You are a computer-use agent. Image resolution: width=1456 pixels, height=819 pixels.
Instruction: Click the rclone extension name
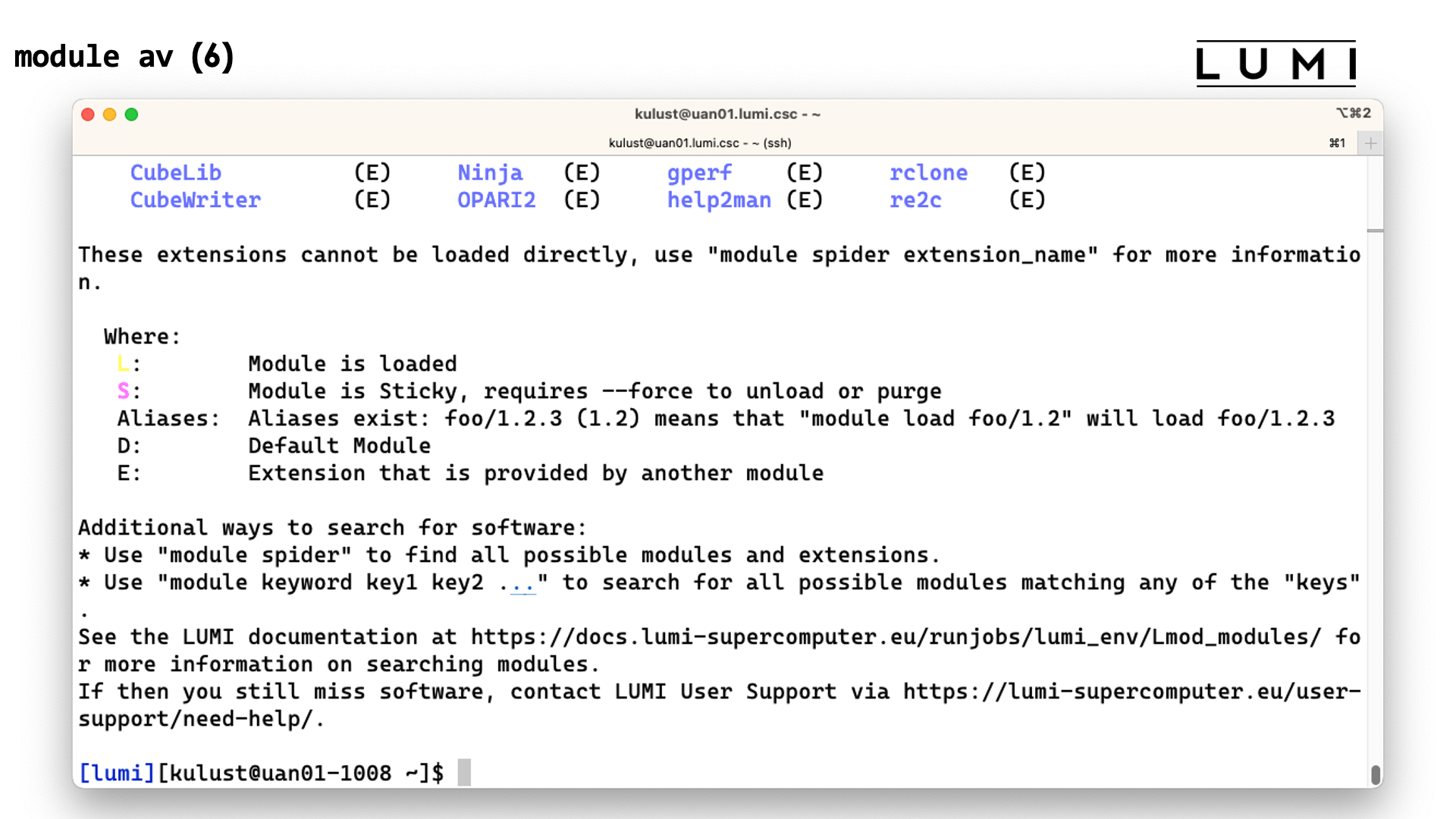tap(928, 173)
